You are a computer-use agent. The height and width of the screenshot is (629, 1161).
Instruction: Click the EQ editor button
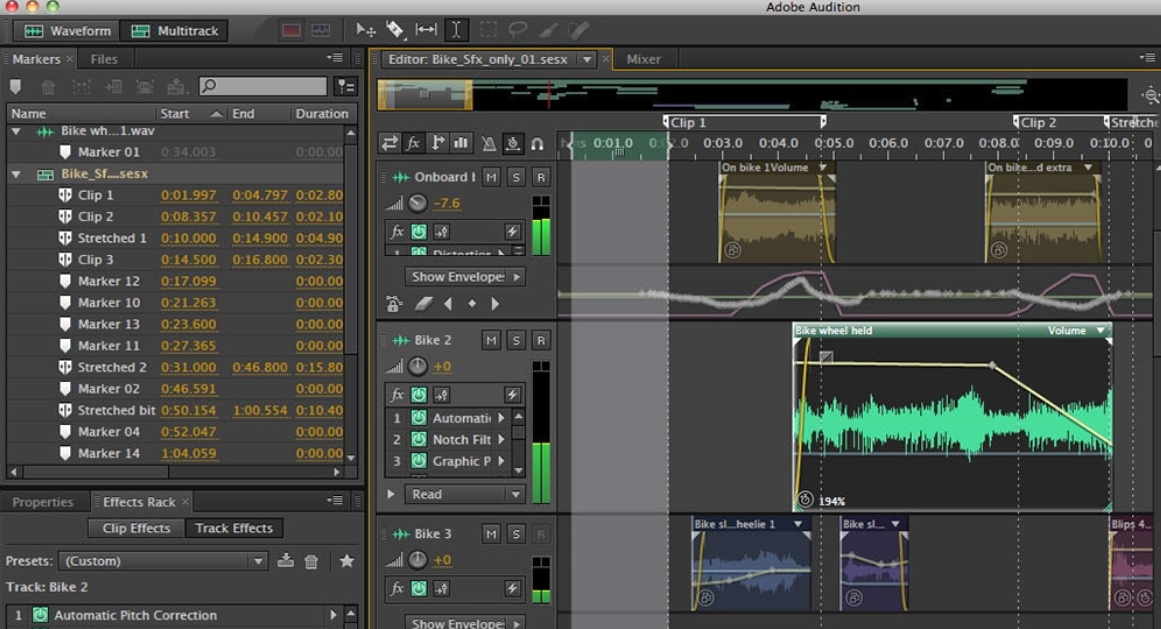click(461, 143)
